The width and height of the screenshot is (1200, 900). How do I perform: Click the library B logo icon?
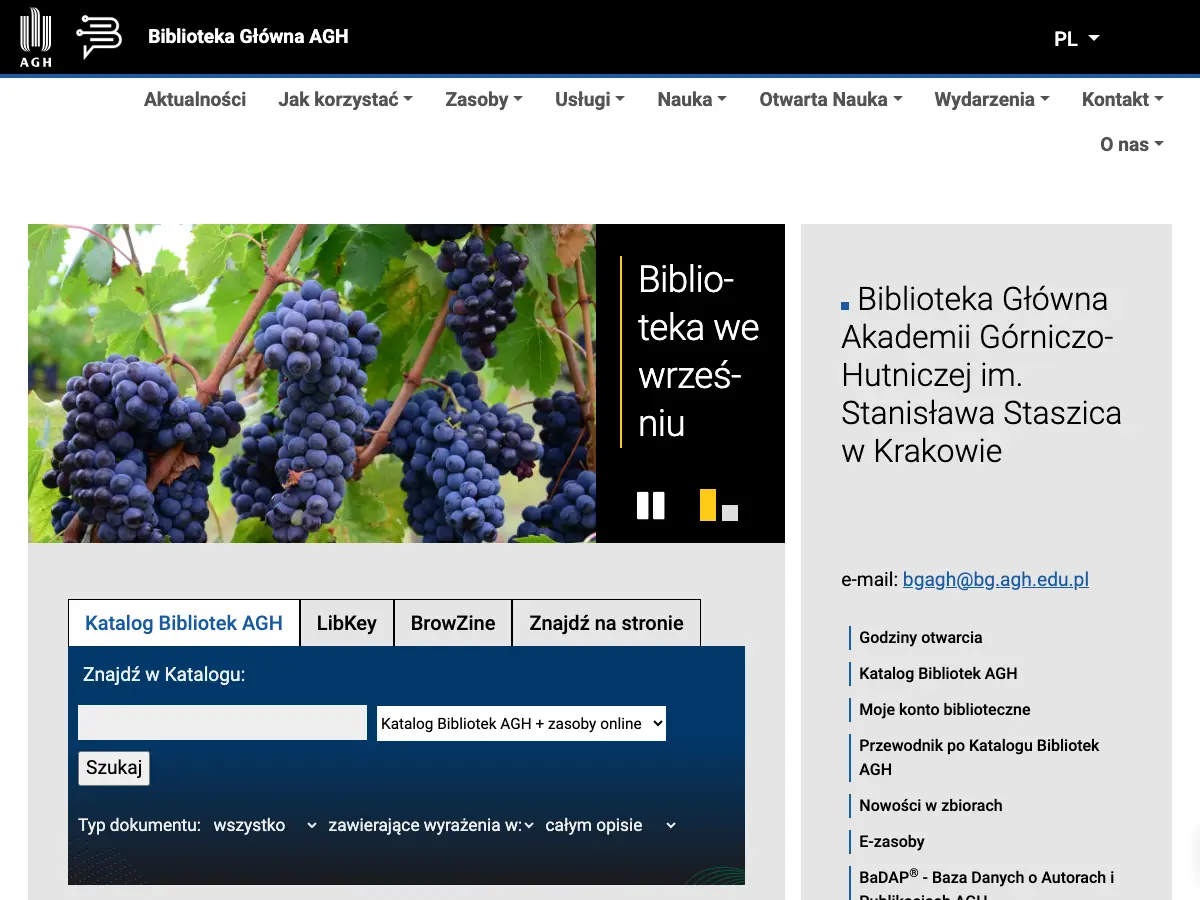(x=99, y=37)
